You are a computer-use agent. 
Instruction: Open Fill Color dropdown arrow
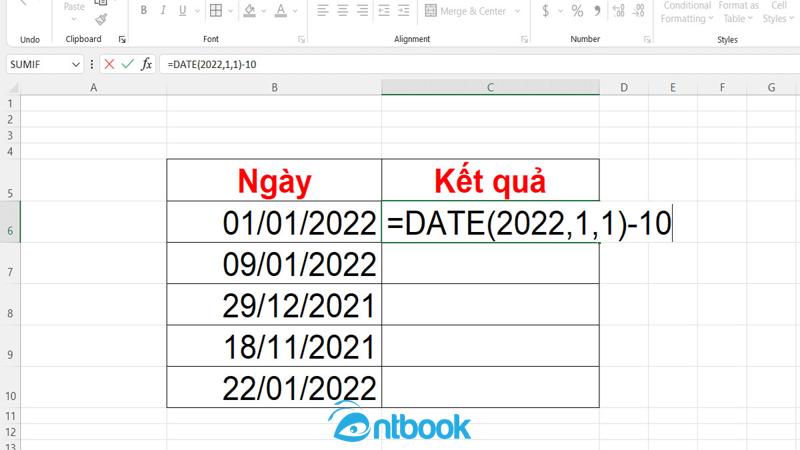[264, 11]
